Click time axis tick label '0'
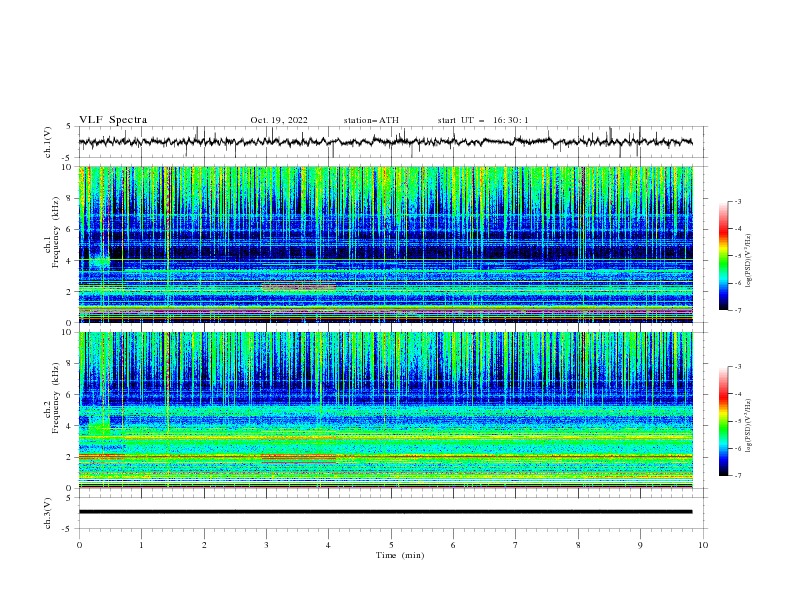The width and height of the screenshot is (792, 612). click(x=79, y=545)
